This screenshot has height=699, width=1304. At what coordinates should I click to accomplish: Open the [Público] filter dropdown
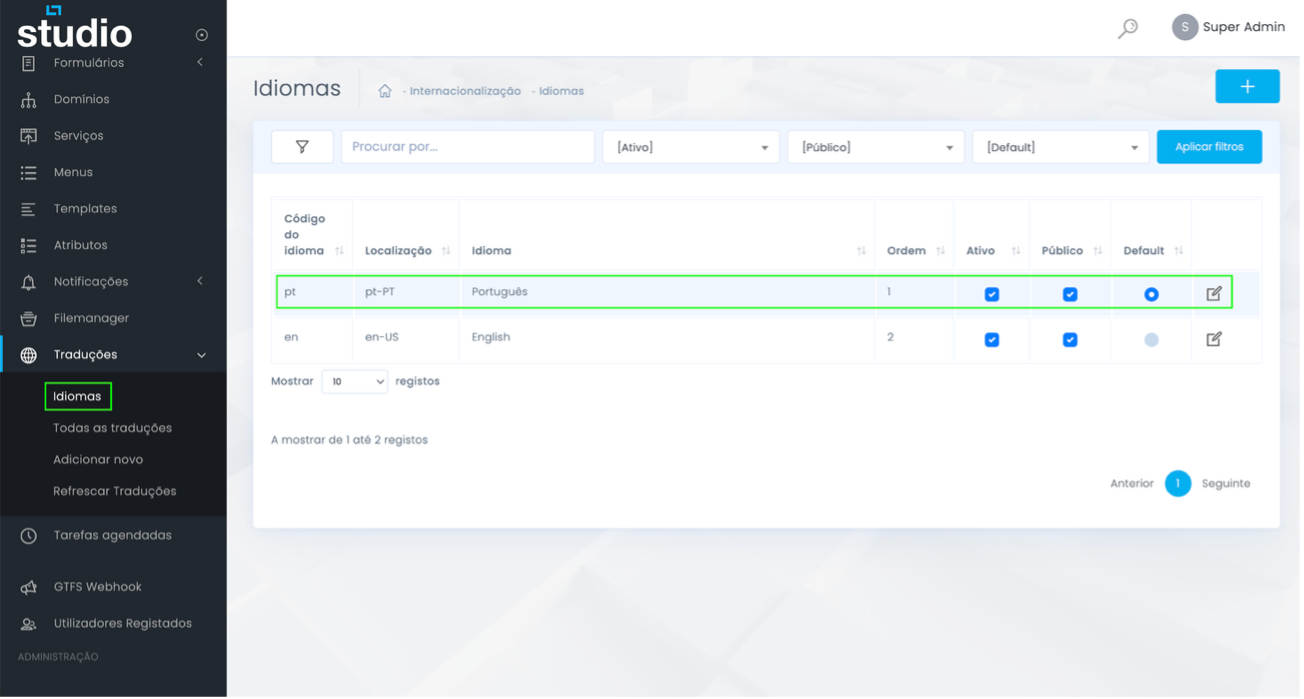coord(875,146)
